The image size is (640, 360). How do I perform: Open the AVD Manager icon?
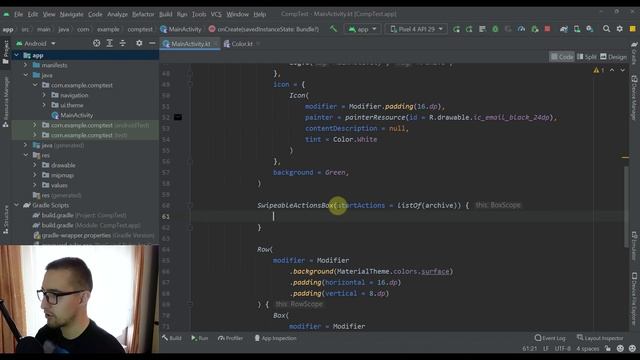(x=577, y=29)
